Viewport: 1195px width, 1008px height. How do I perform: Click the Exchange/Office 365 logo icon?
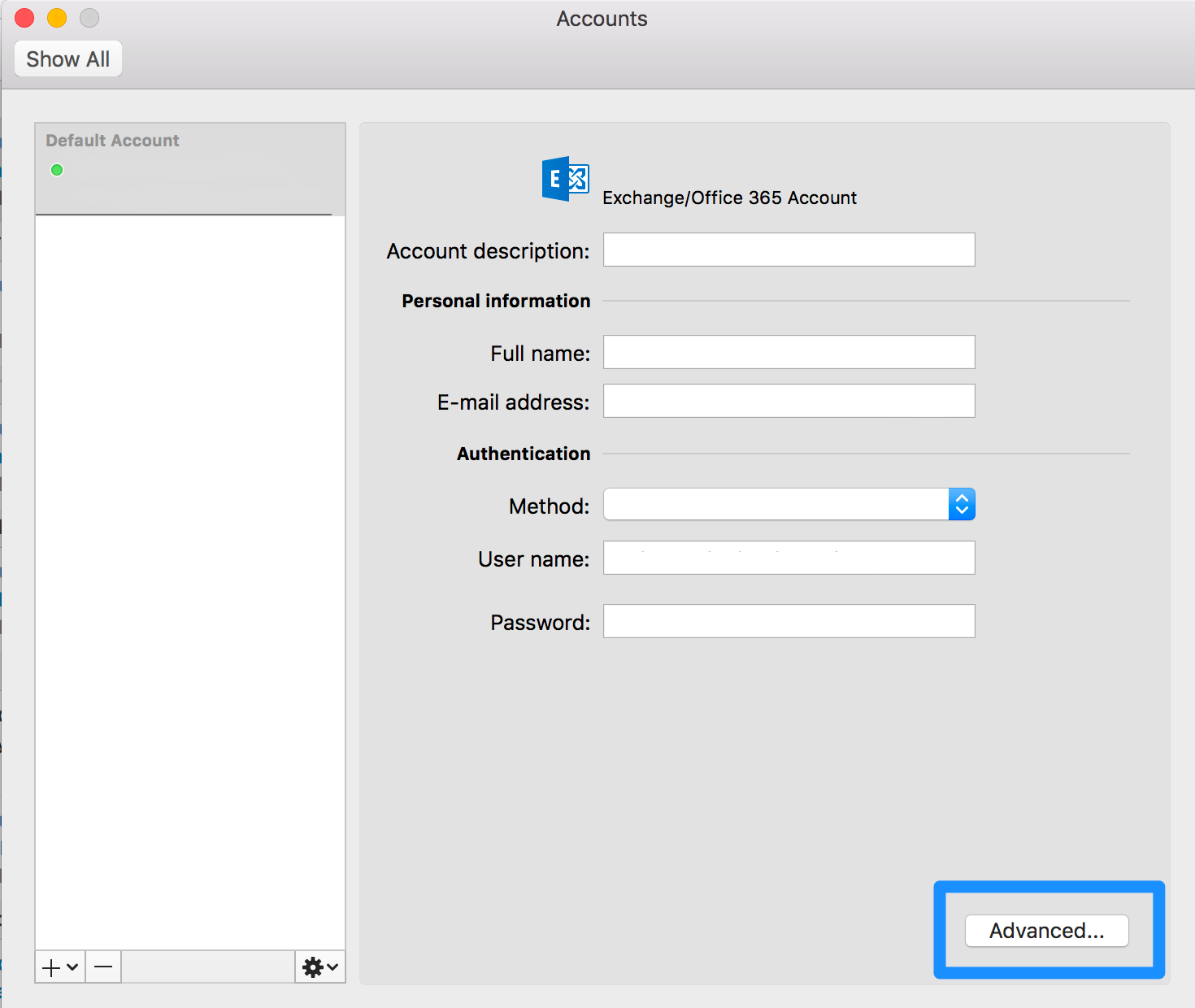pyautogui.click(x=564, y=179)
